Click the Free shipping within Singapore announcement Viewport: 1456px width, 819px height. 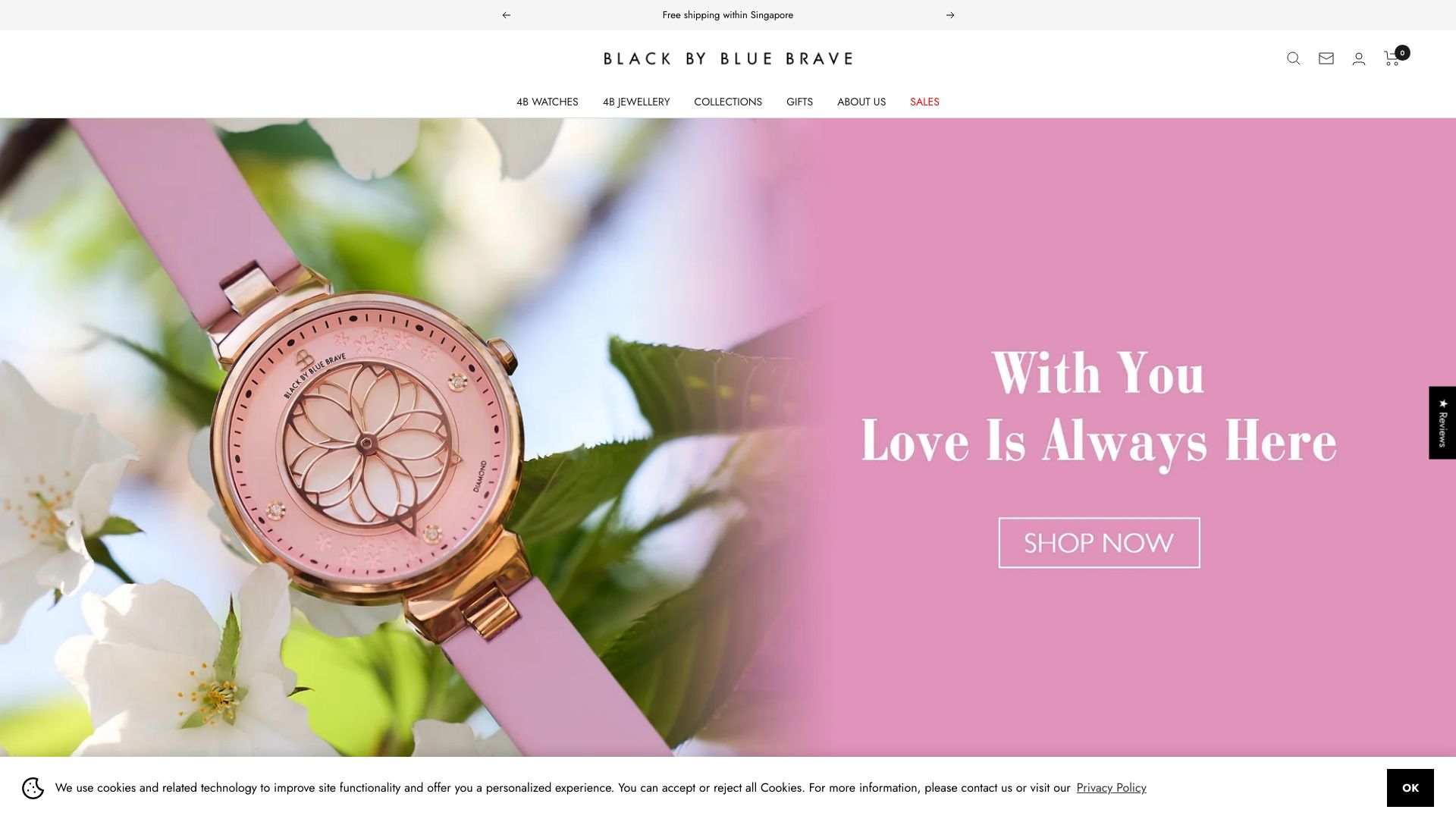[727, 15]
